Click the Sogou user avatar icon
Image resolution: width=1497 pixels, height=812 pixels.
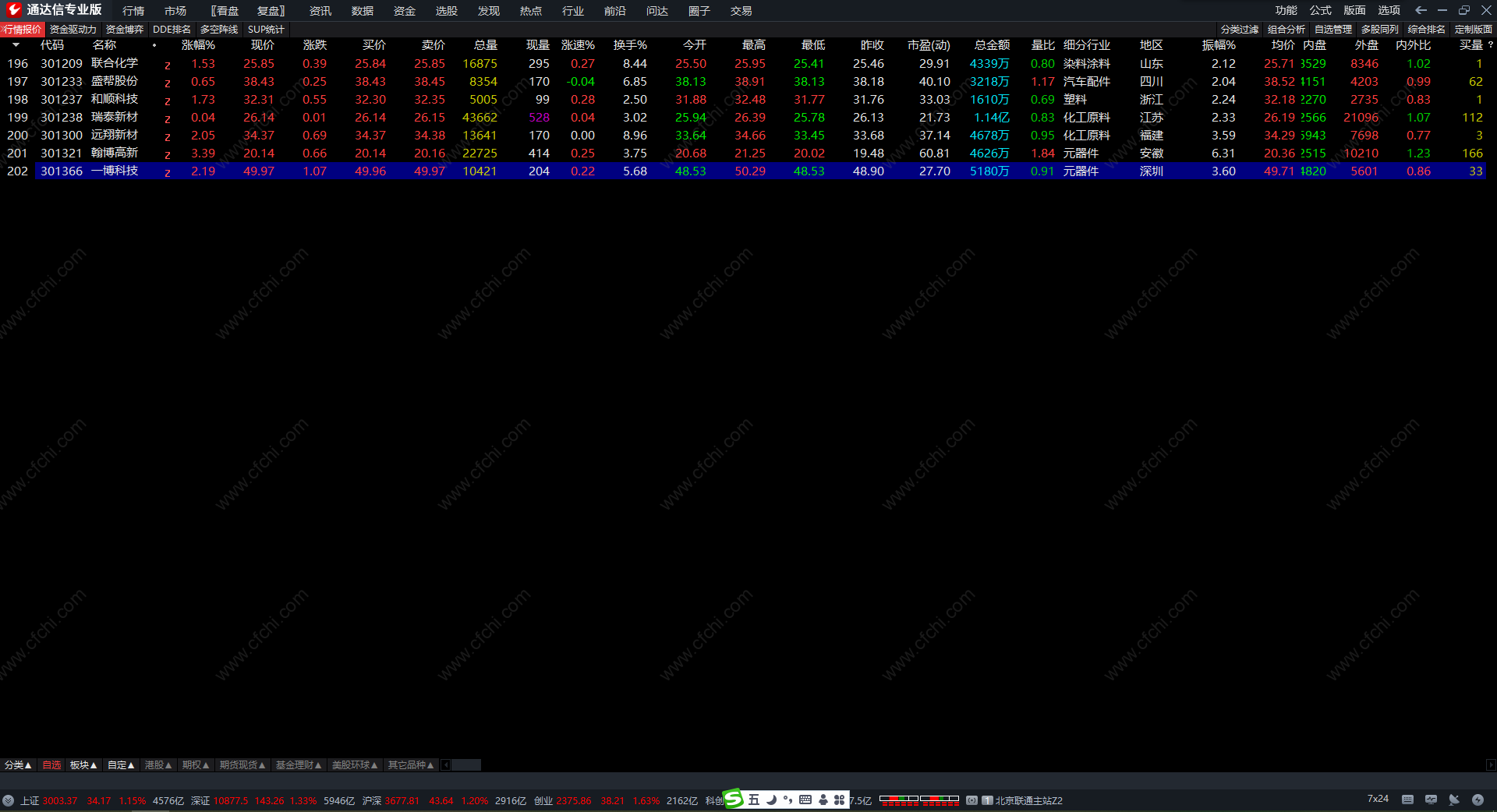click(823, 800)
